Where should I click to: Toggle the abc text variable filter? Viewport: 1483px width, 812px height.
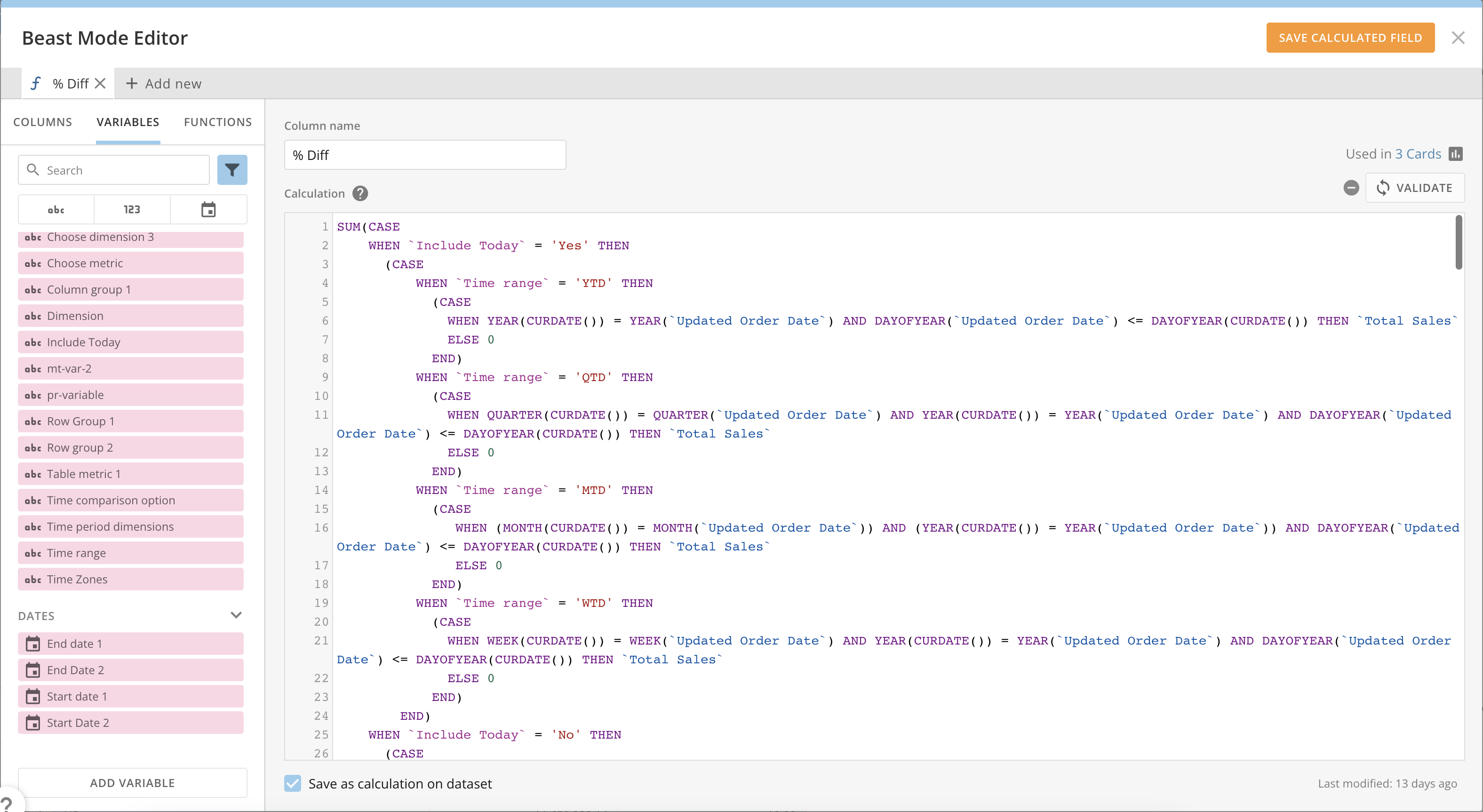[x=55, y=209]
